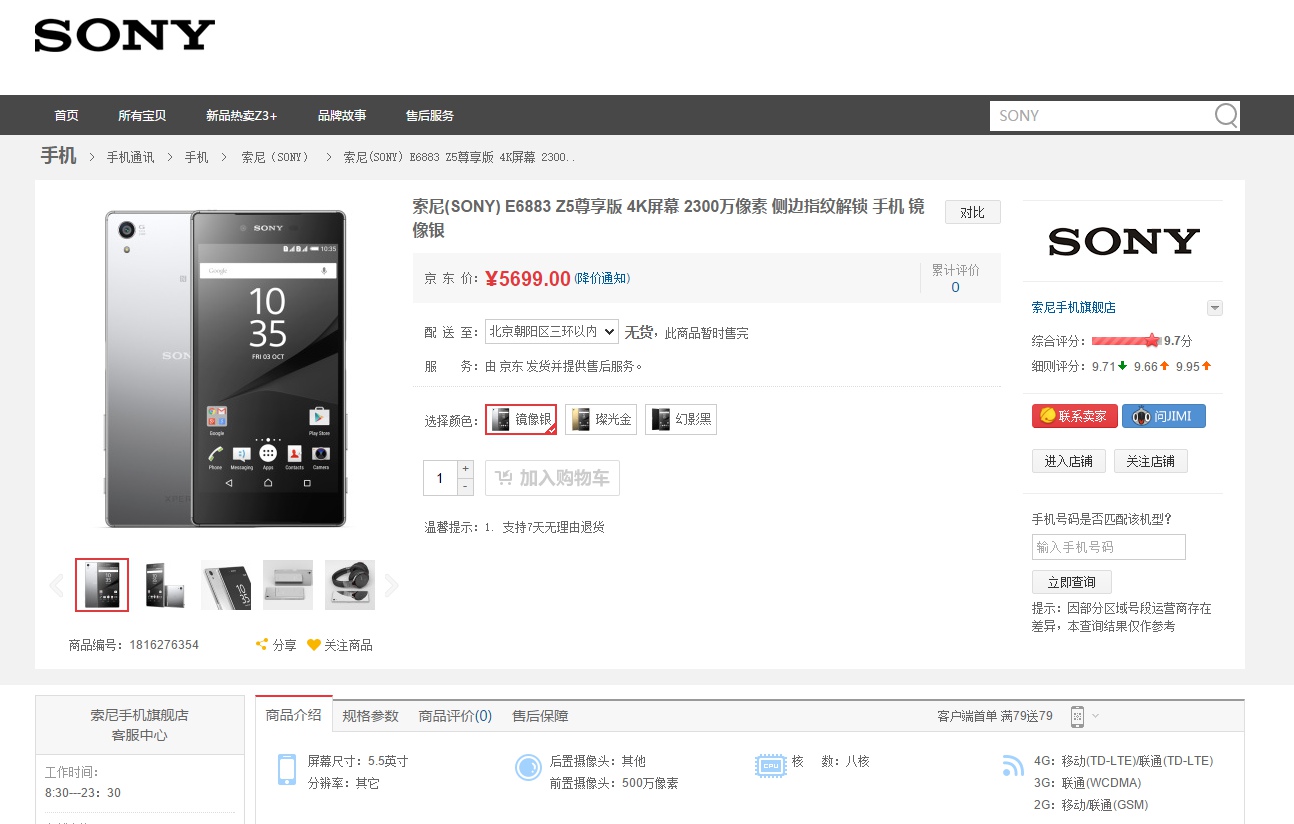1294x824 pixels.
Task: Select the 璨光金 color option
Action: [x=601, y=420]
